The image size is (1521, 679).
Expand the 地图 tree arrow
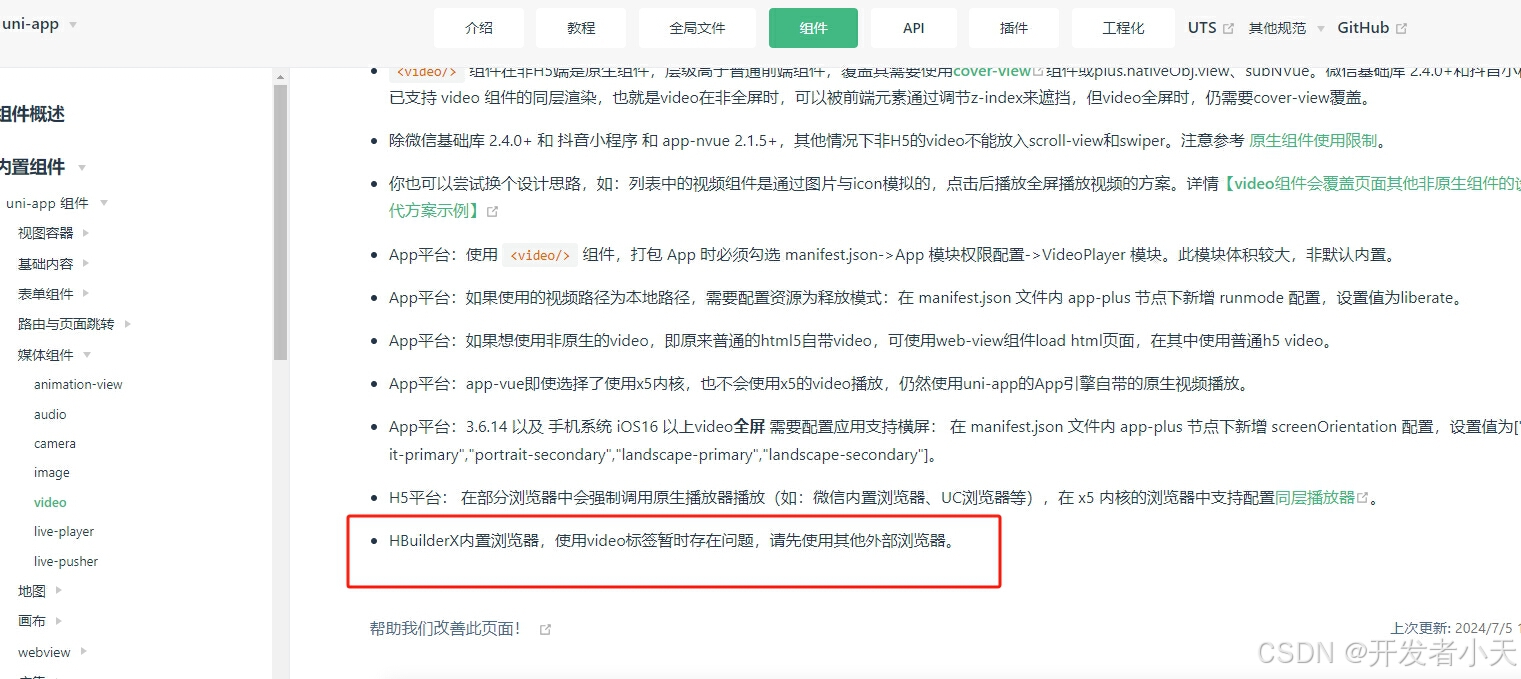(59, 591)
